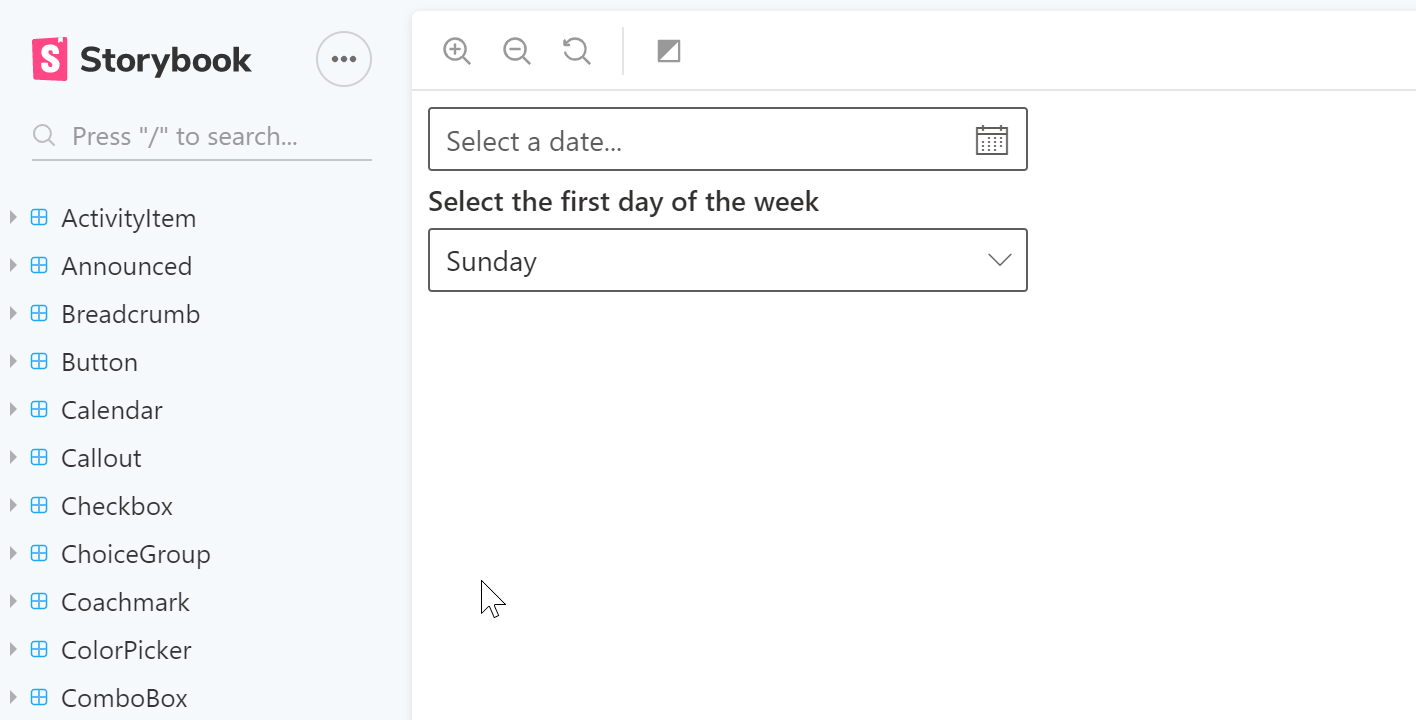
Task: Click the component grid icon beside ComboBox
Action: [x=38, y=697]
